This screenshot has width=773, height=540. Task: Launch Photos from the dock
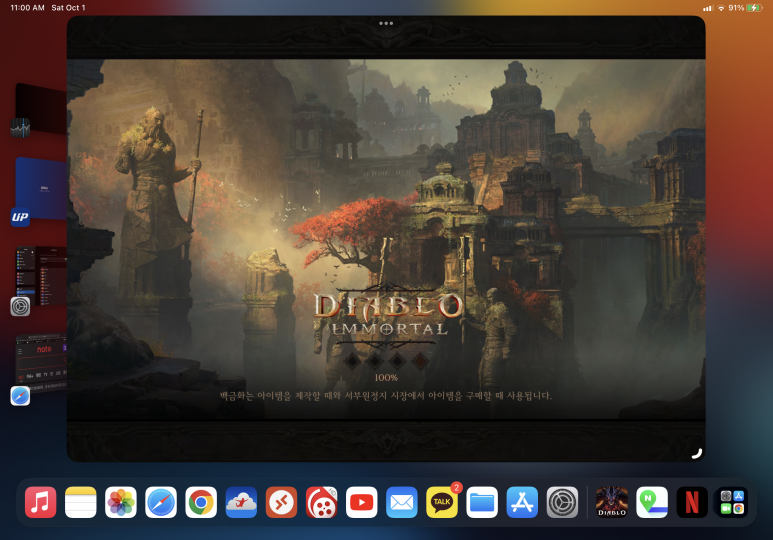(121, 502)
